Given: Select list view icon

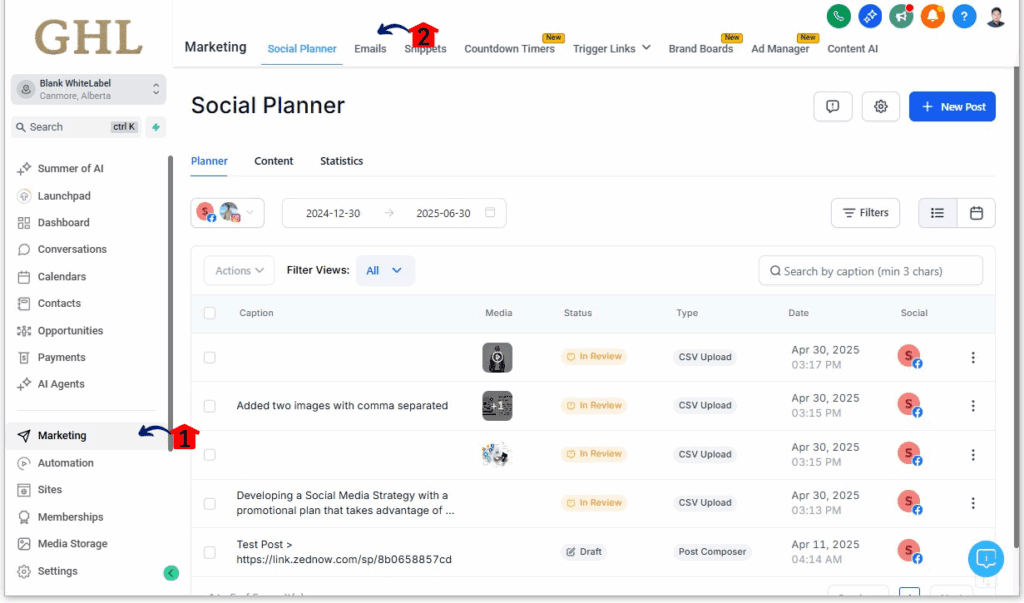Looking at the screenshot, I should click(x=937, y=213).
